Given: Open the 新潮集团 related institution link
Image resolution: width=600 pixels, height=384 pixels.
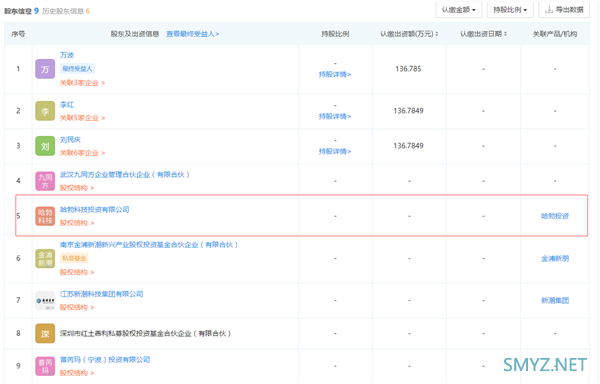Looking at the screenshot, I should pos(555,301).
